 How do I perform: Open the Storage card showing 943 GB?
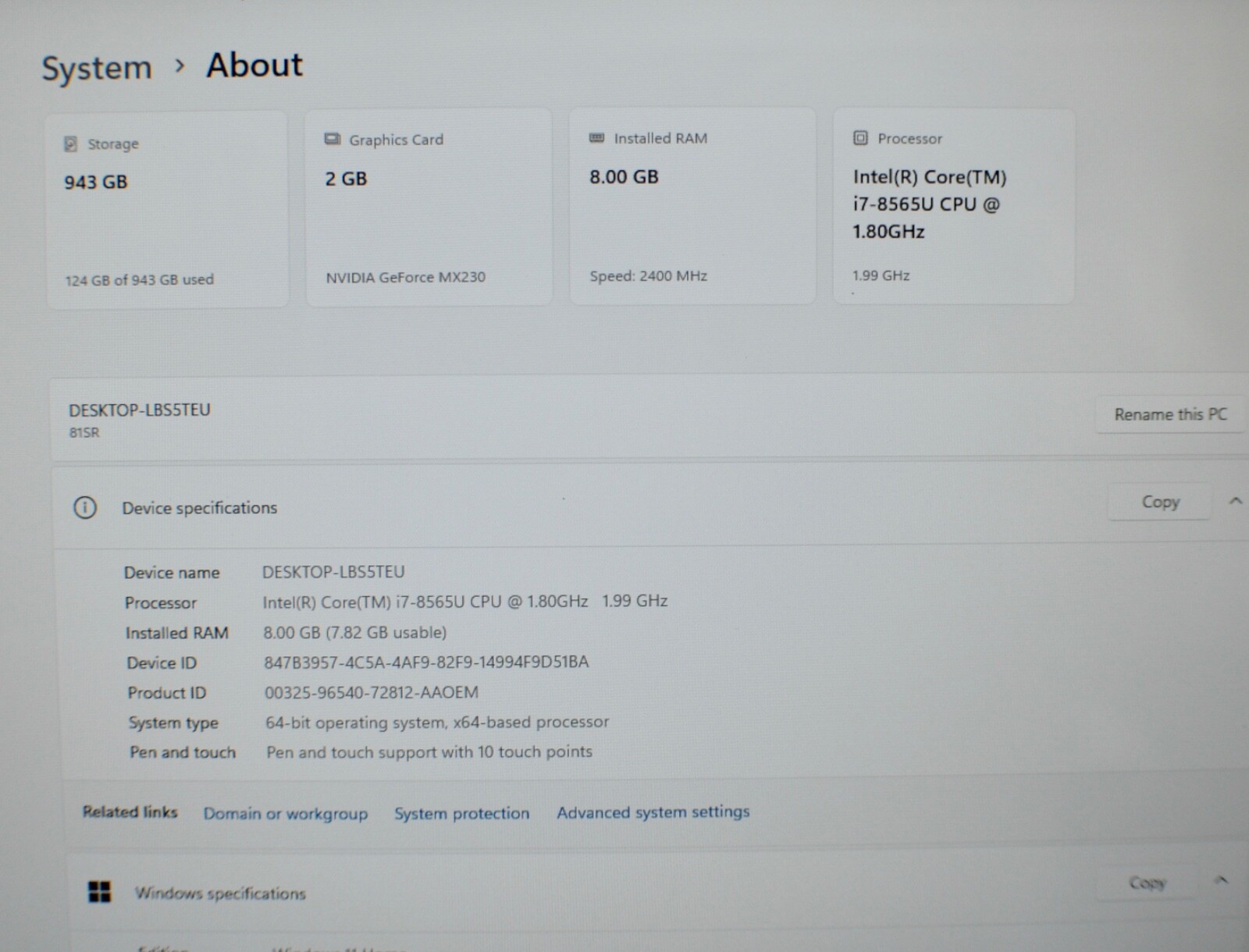point(167,209)
